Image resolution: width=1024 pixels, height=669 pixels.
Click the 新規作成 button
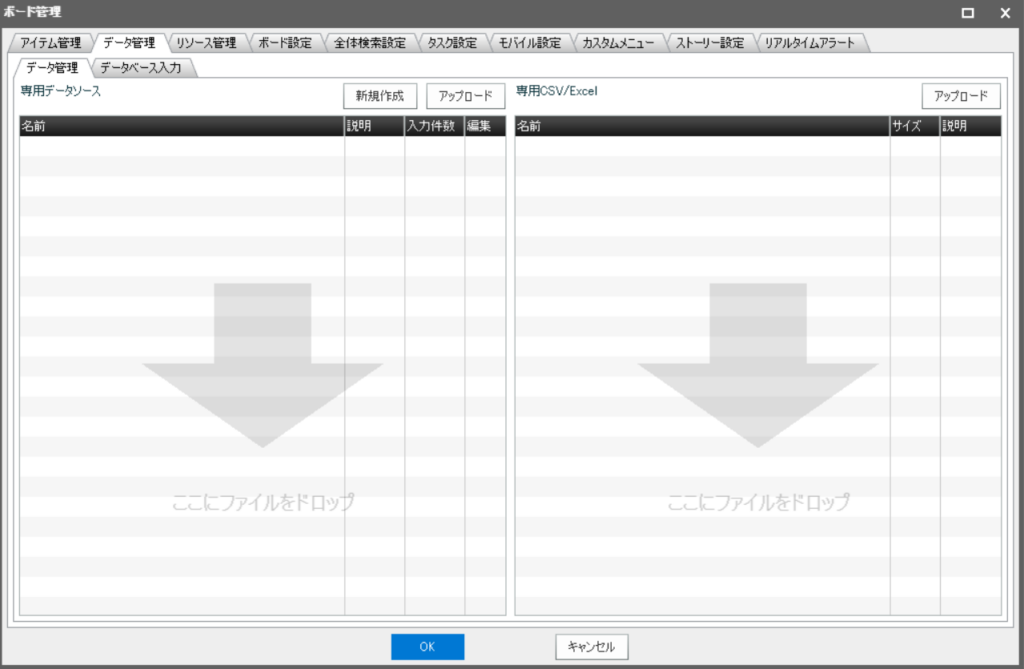click(379, 96)
